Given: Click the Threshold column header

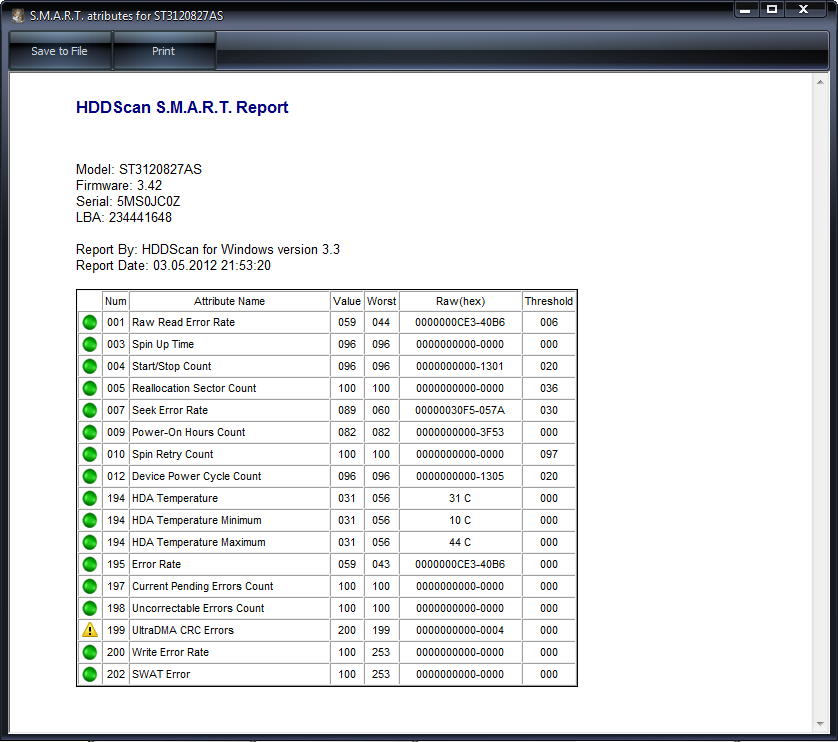Looking at the screenshot, I should [x=549, y=301].
